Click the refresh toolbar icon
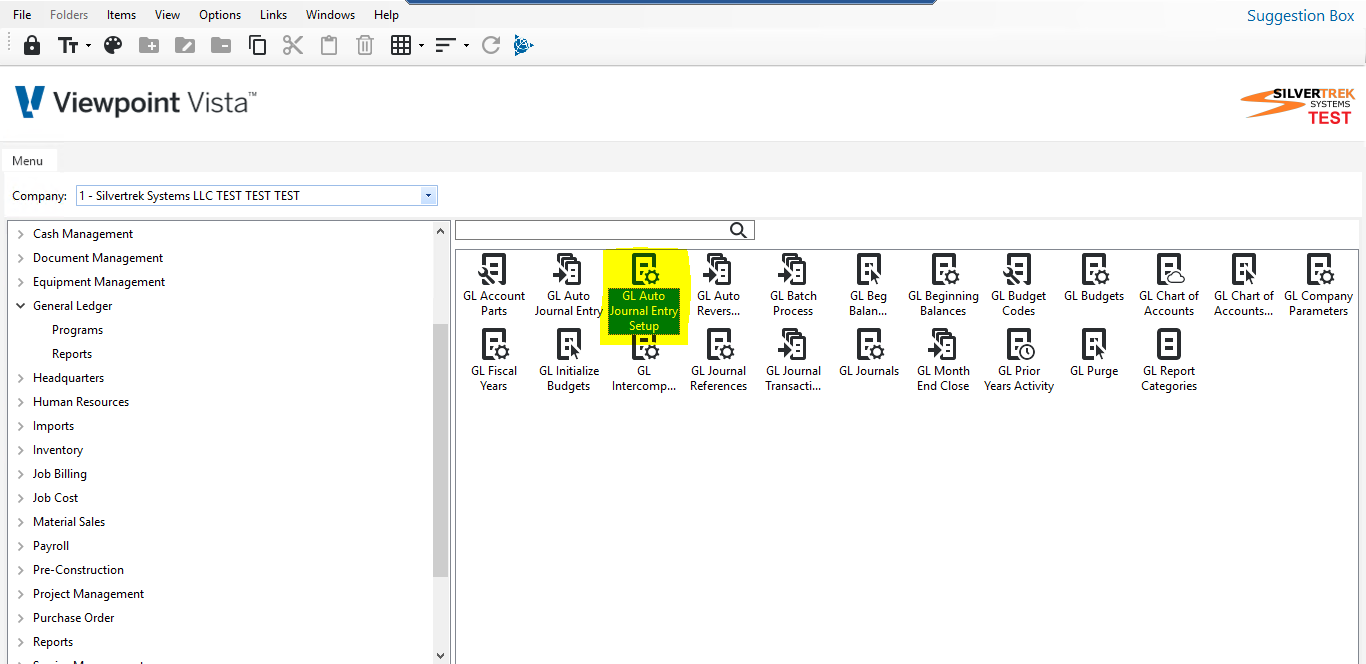1366x664 pixels. click(x=490, y=45)
